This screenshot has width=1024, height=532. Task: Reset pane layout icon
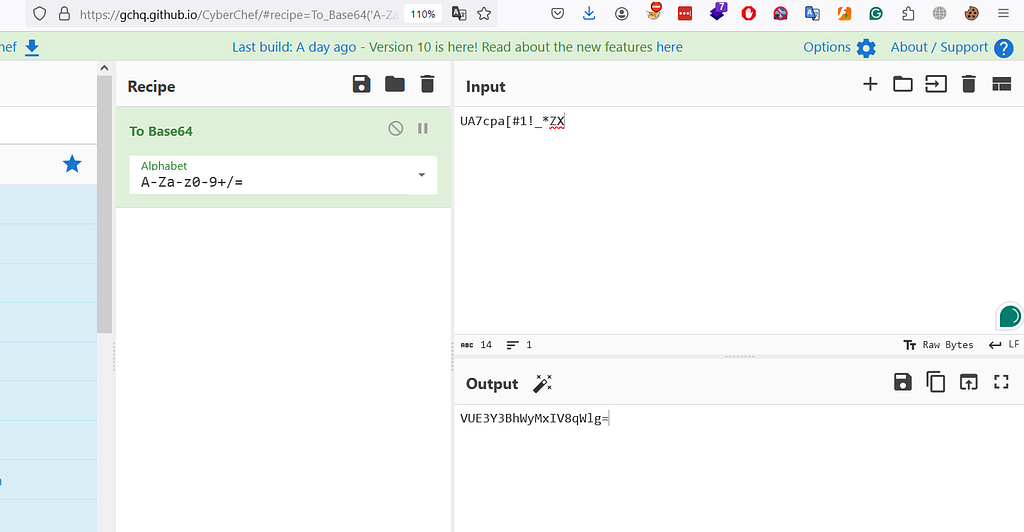pyautogui.click(x=1002, y=84)
